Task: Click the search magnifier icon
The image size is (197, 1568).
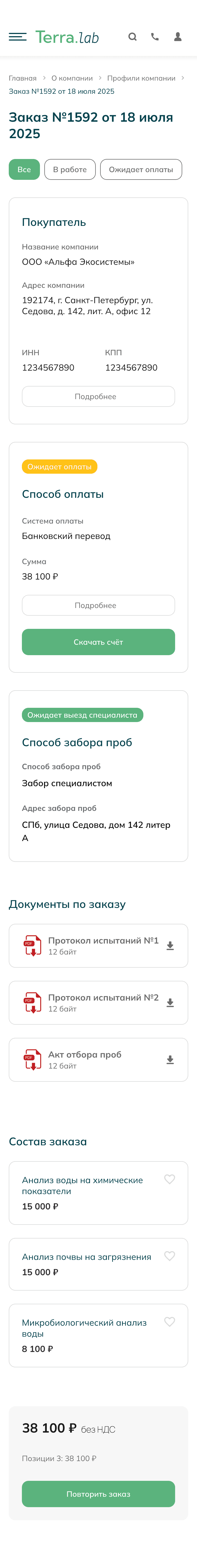Action: point(132,37)
